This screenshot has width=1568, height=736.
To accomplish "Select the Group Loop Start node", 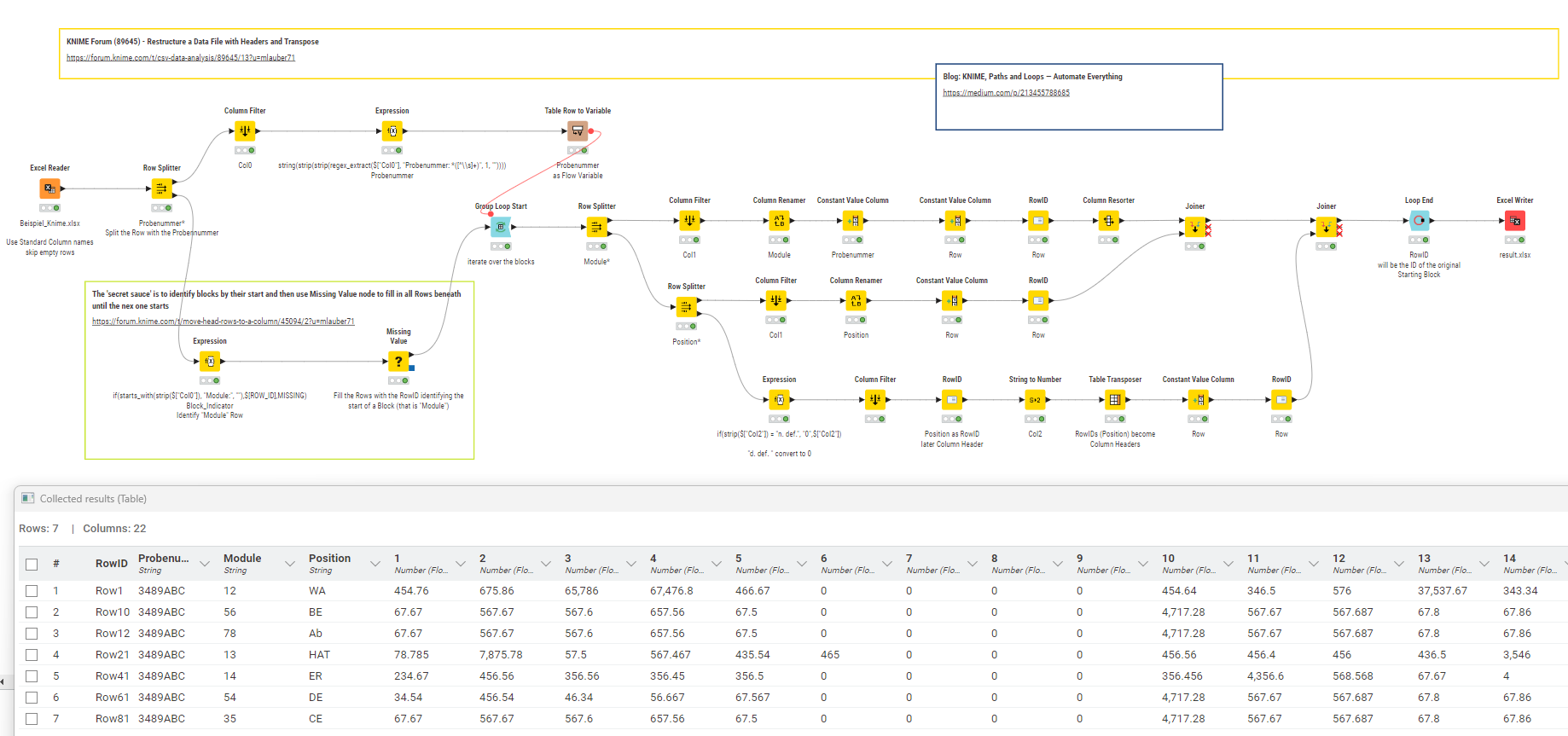I will (501, 227).
